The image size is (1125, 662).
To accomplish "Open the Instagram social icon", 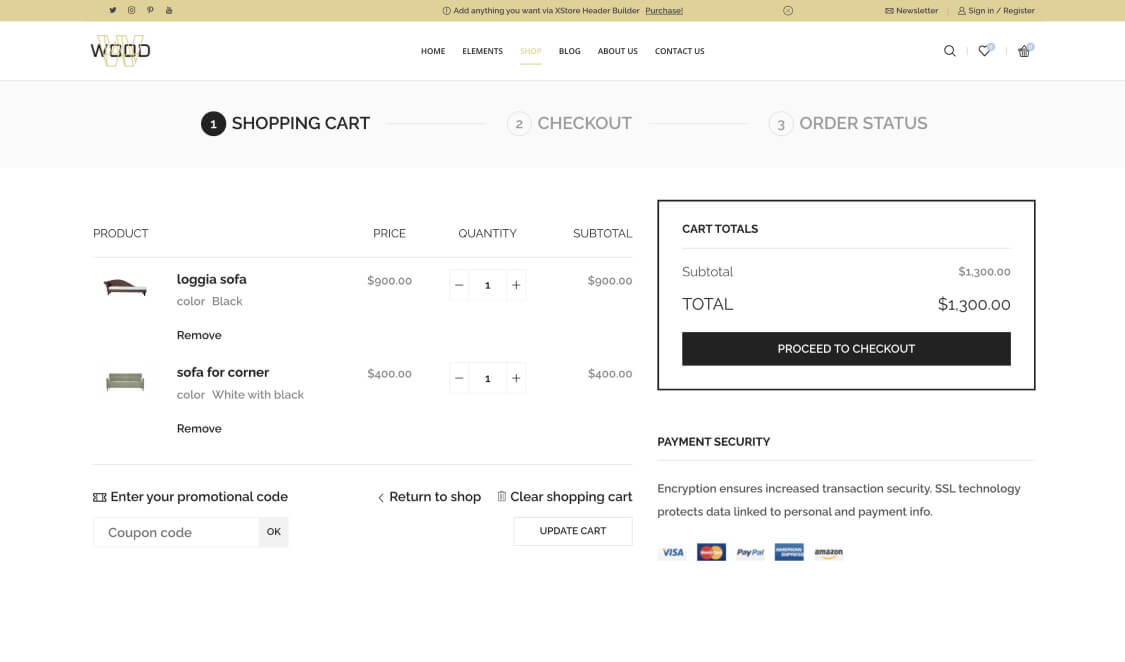I will coord(131,10).
